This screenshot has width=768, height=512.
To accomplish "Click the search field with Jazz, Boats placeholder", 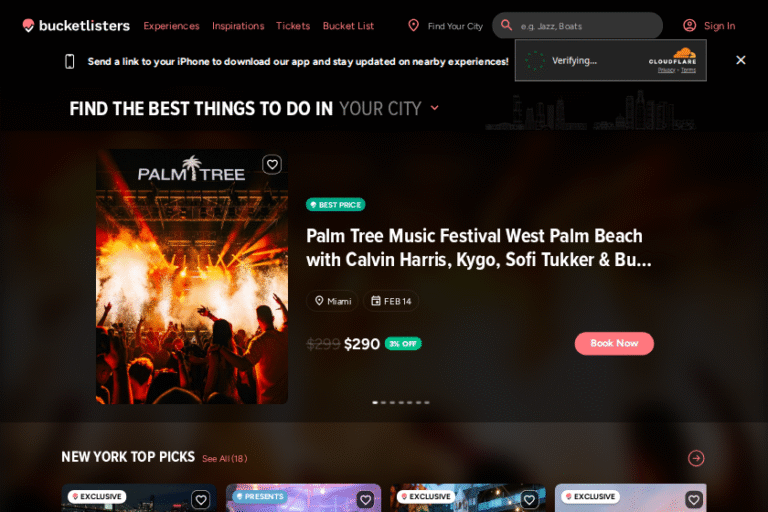I will point(577,26).
